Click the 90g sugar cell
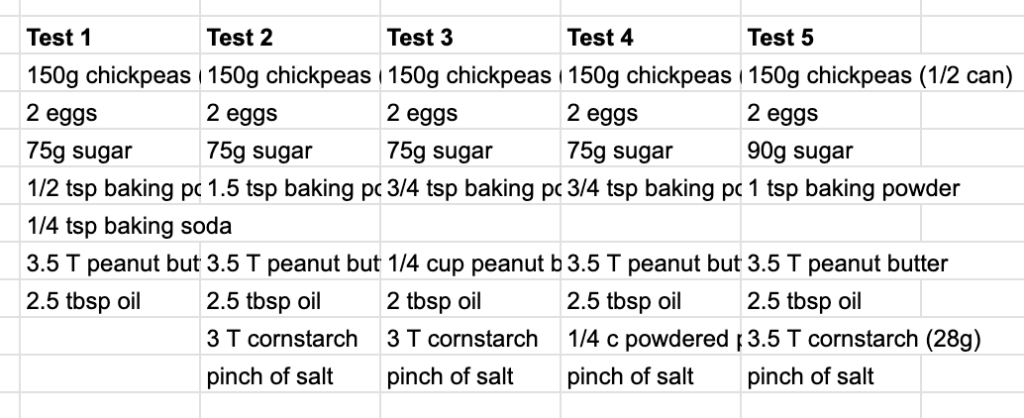The image size is (1024, 418). [800, 151]
